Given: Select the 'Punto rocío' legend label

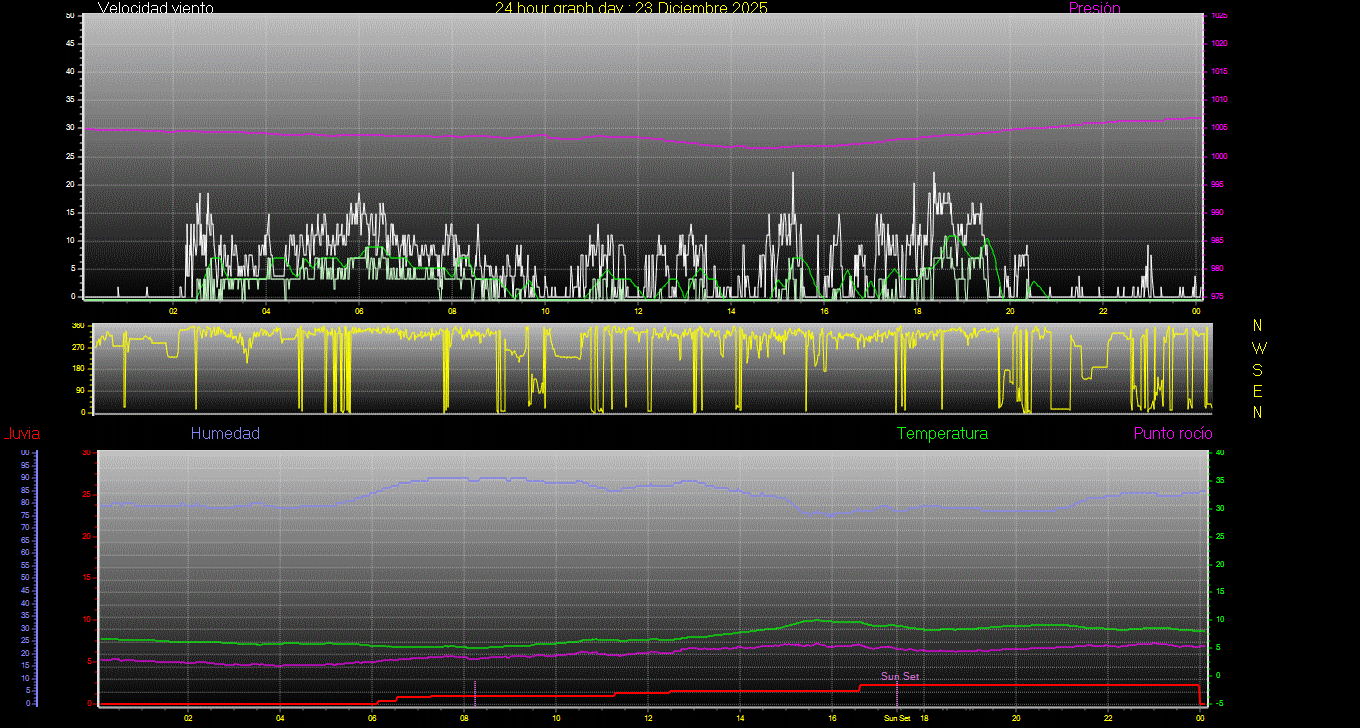Looking at the screenshot, I should pos(1172,434).
